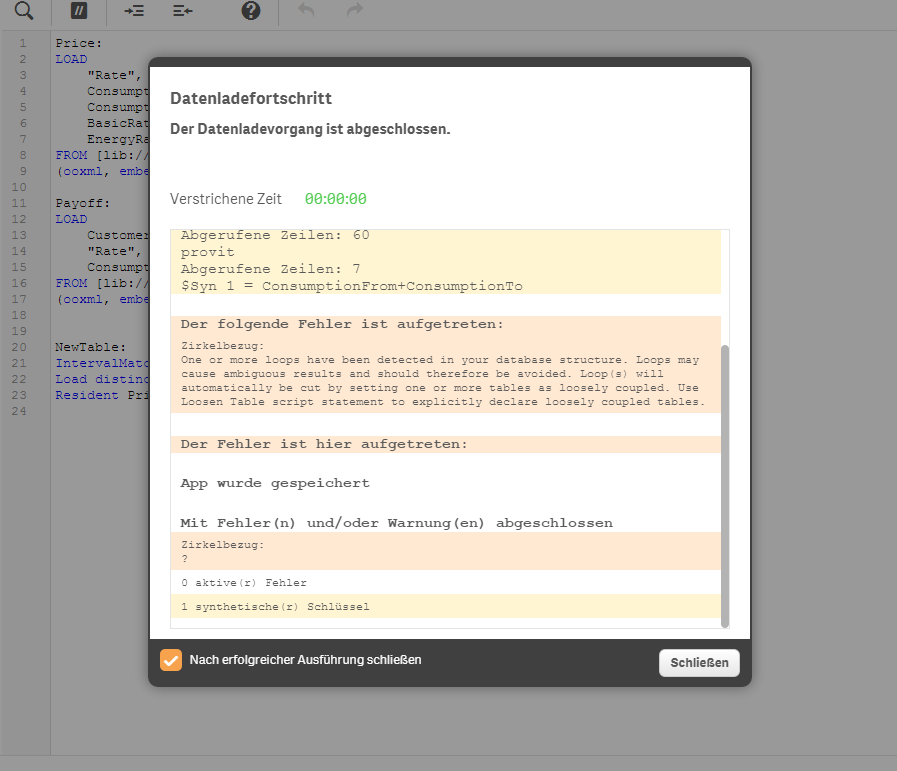The height and width of the screenshot is (771, 897).
Task: Click the '(ooxml,' text on line 9
Action: click(82, 172)
